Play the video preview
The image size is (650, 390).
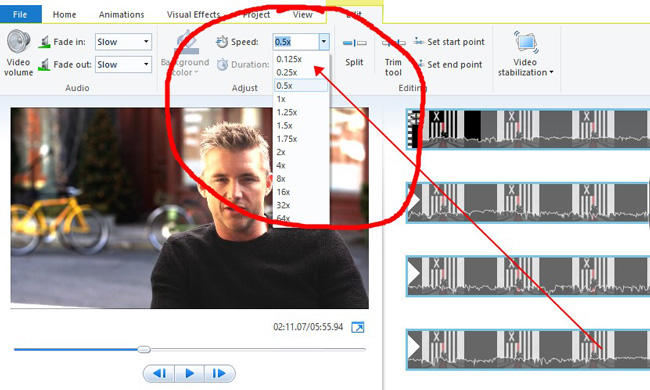pyautogui.click(x=189, y=373)
